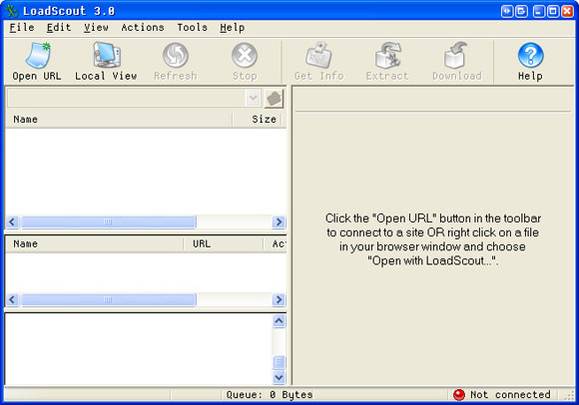Open the Edit menu
This screenshot has width=579, height=405.
coord(59,28)
